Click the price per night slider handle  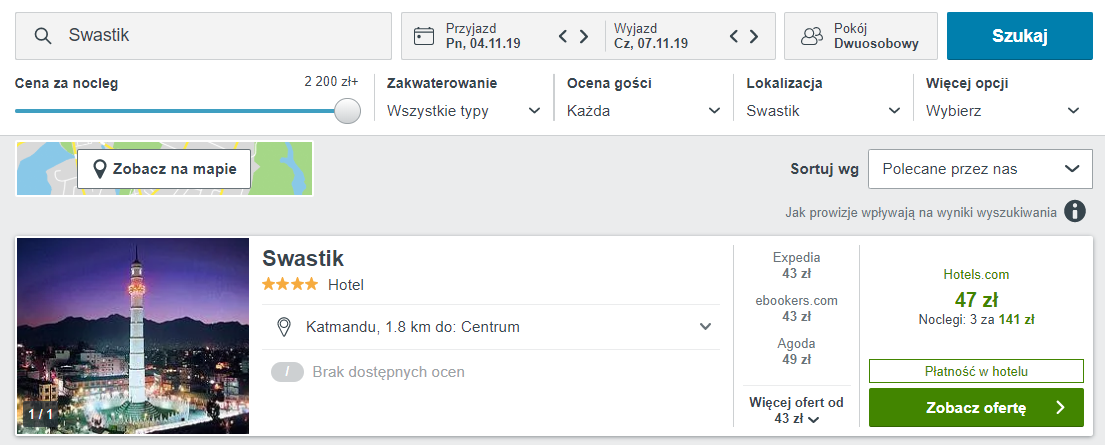pos(347,111)
